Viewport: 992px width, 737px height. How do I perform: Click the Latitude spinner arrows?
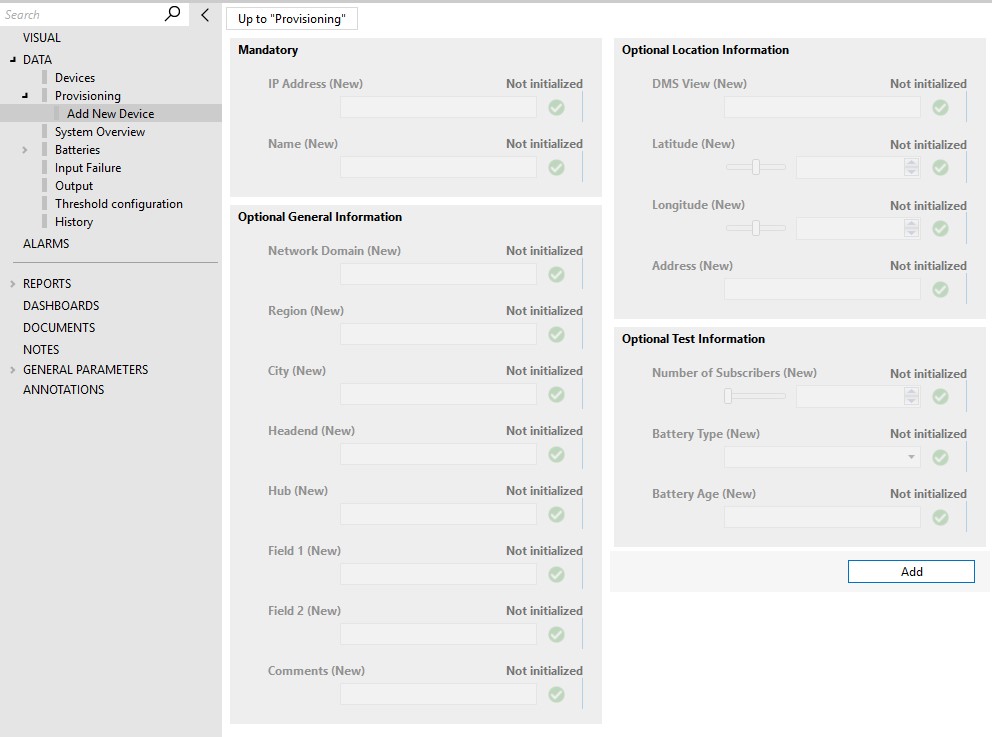[911, 167]
